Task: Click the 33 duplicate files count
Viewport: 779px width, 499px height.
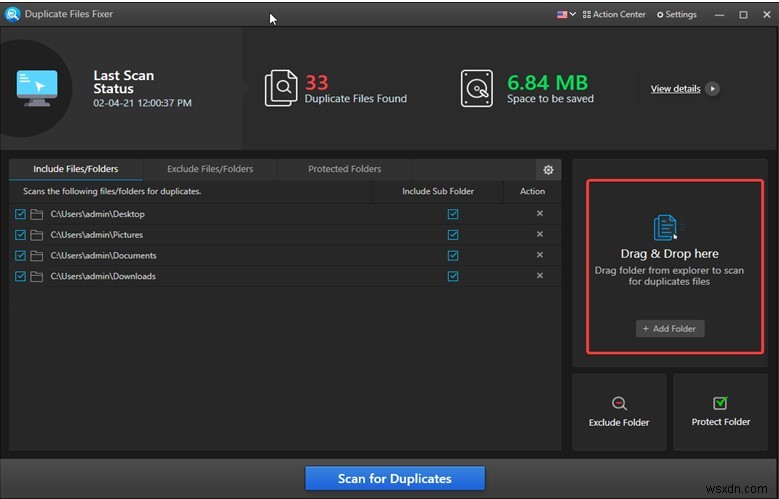Action: pyautogui.click(x=316, y=83)
